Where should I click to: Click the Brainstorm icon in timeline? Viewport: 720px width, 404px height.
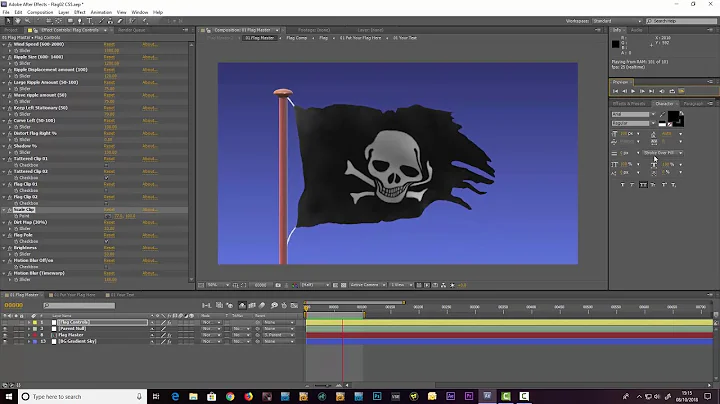274,305
